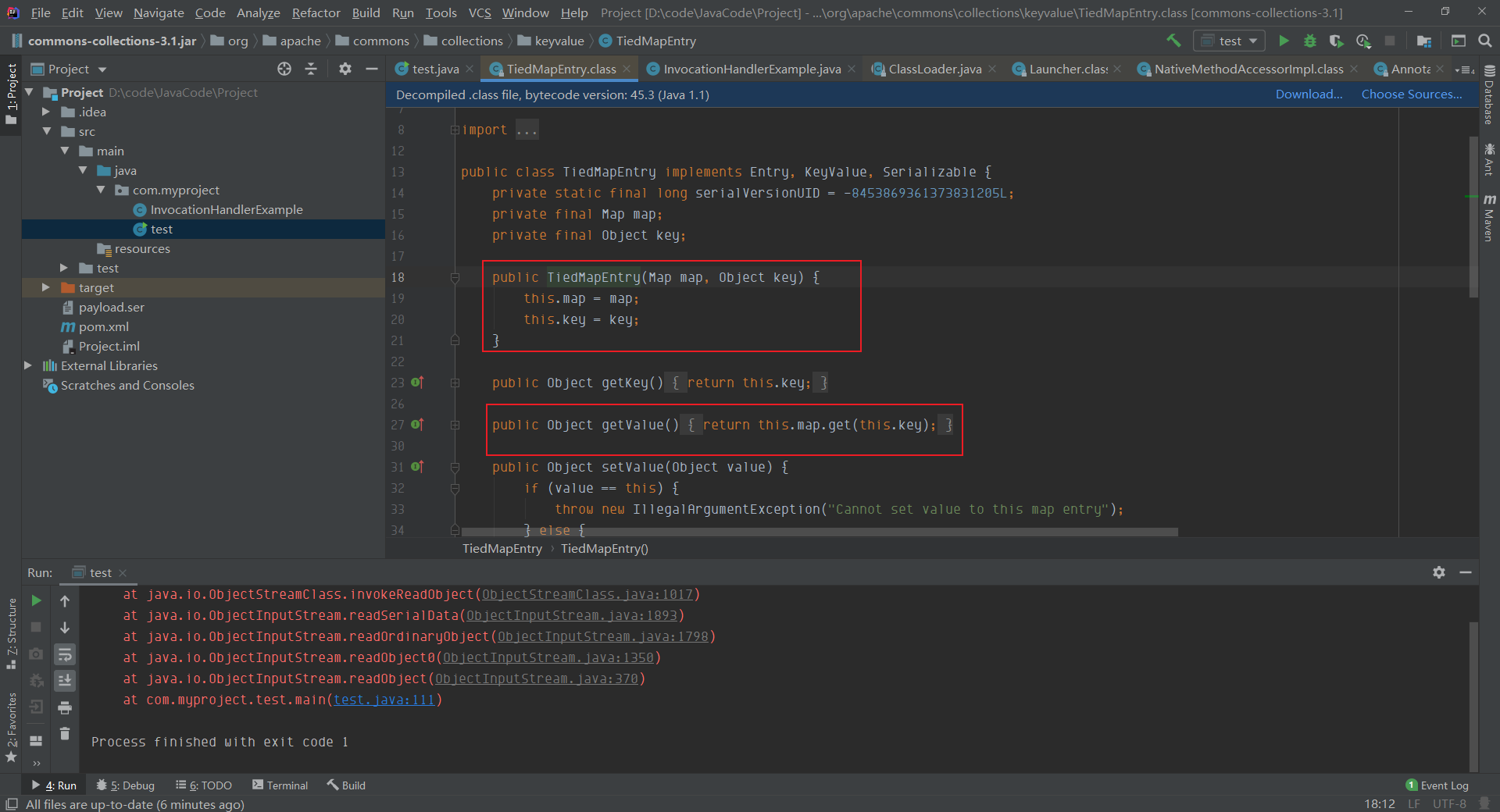Image resolution: width=1500 pixels, height=812 pixels.
Task: Toggle the Maven tool window
Action: coord(1489,219)
